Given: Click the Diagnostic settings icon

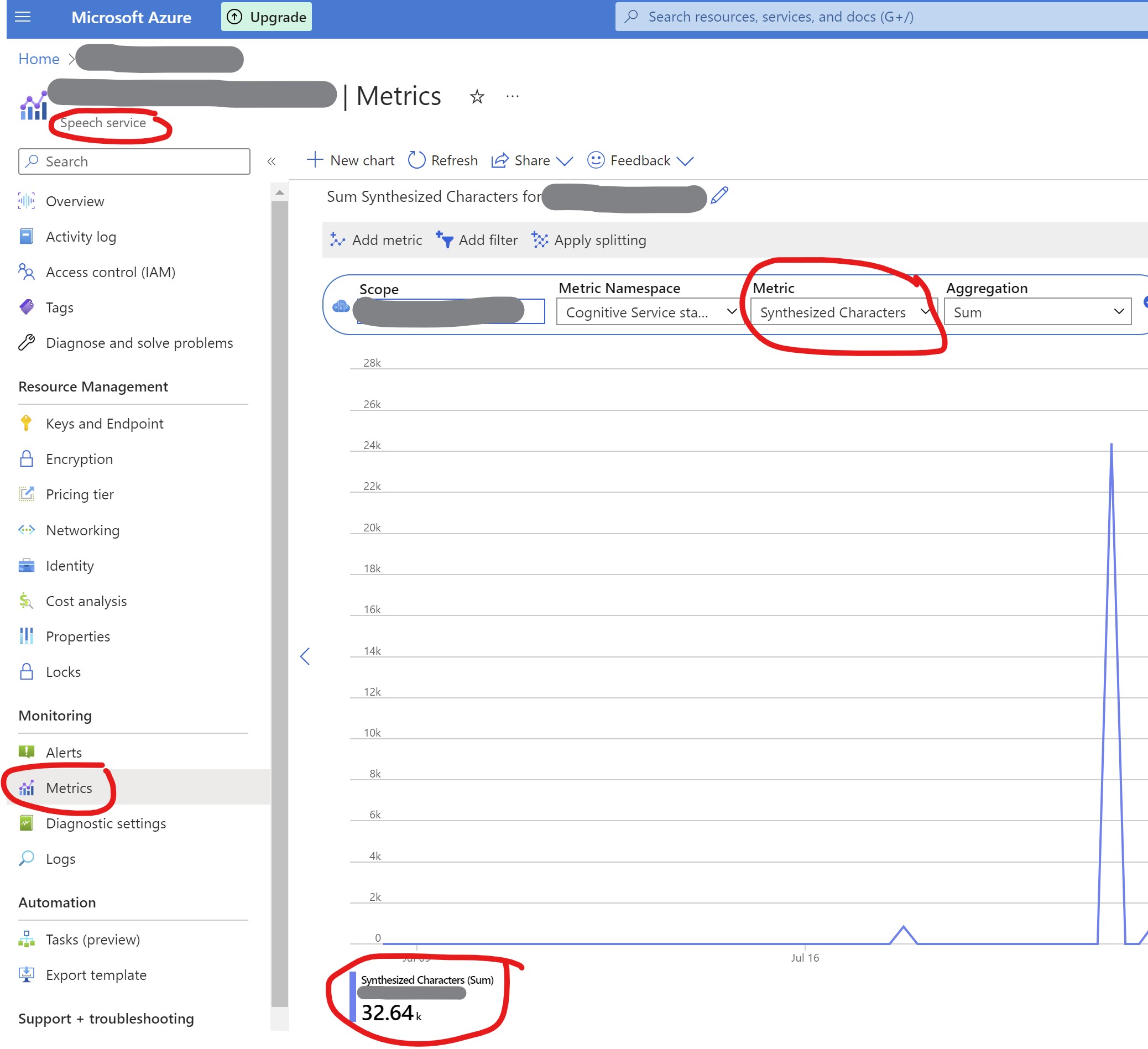Looking at the screenshot, I should point(27,823).
